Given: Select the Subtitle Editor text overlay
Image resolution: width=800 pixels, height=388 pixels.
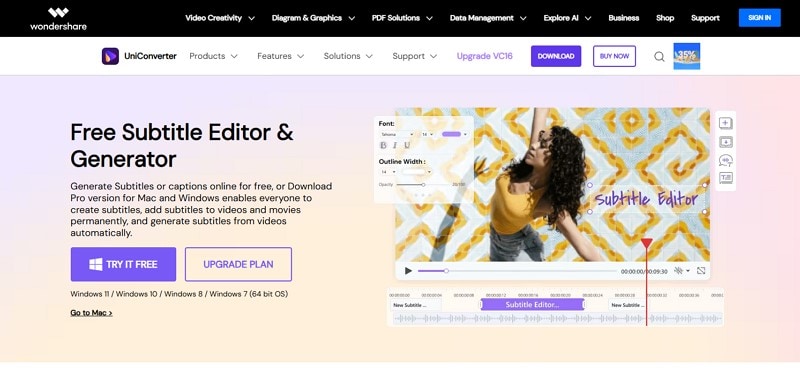Looking at the screenshot, I should (646, 199).
